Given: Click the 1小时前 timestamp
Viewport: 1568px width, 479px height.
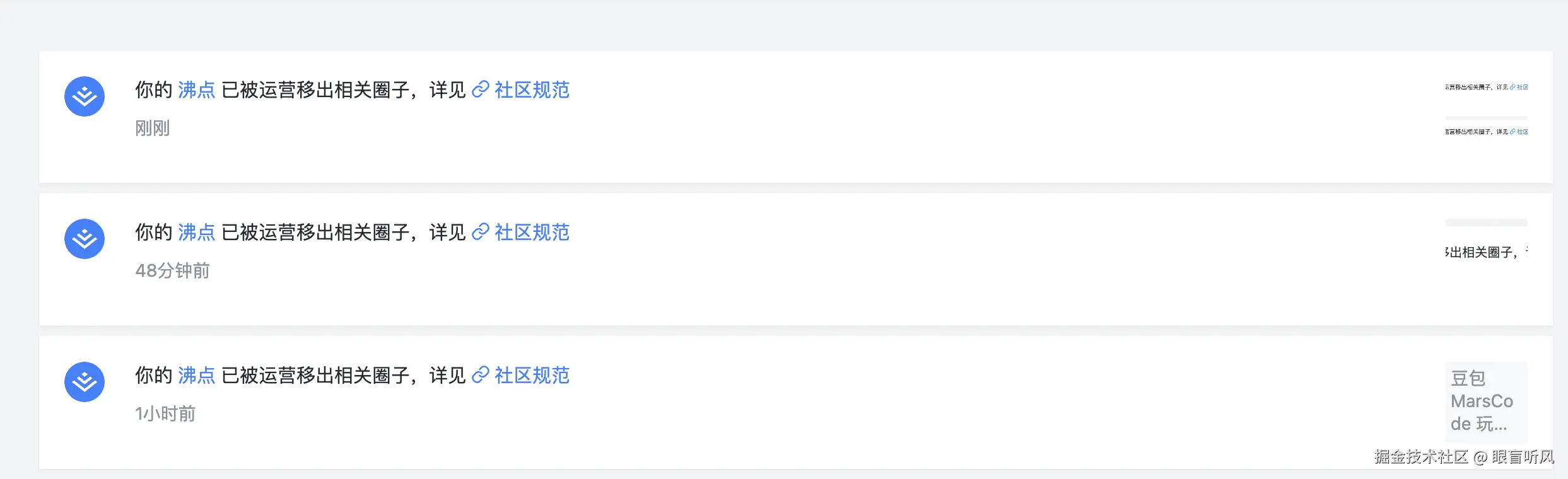Looking at the screenshot, I should click(165, 414).
